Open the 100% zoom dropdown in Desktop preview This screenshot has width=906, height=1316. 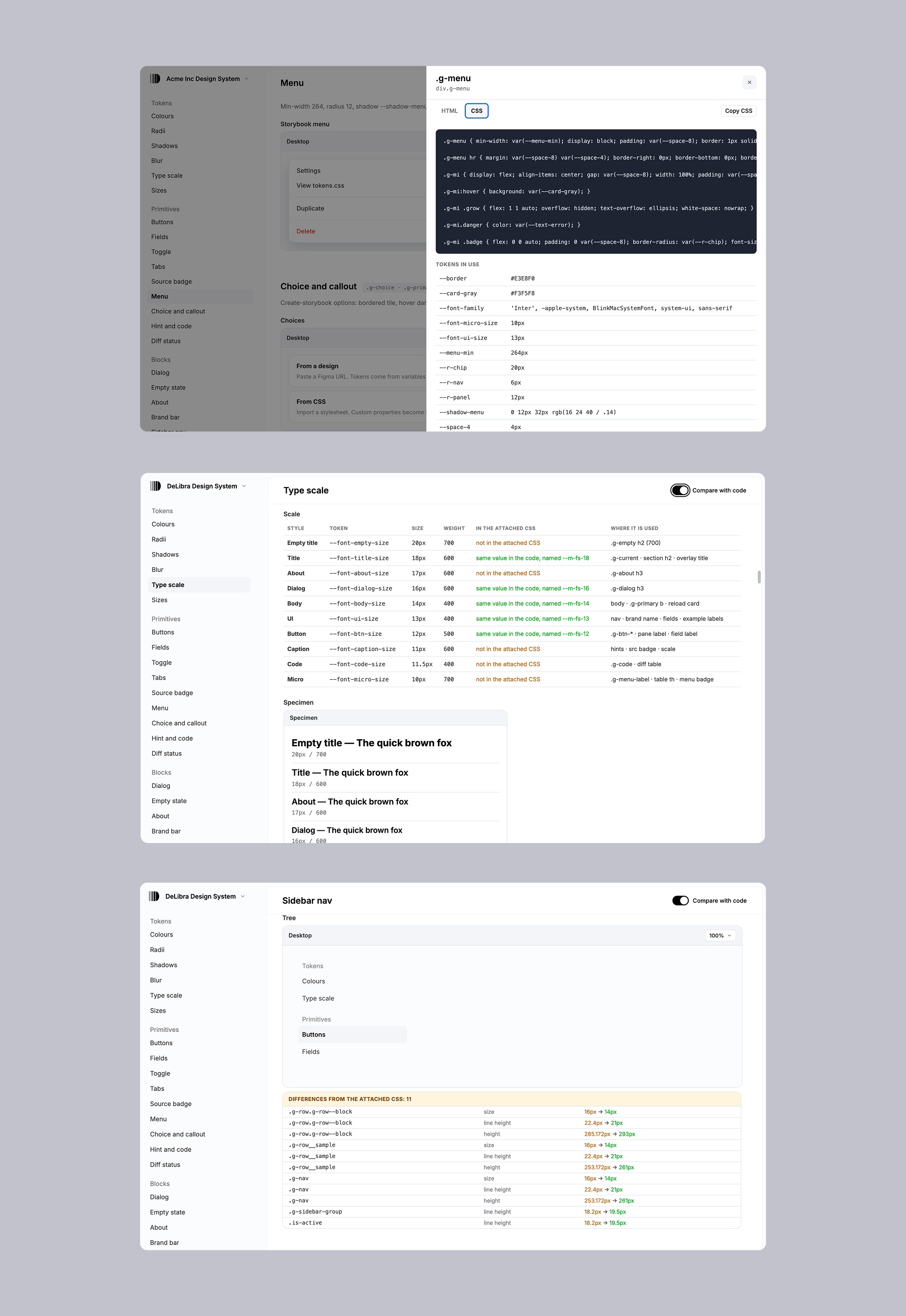[x=721, y=936]
